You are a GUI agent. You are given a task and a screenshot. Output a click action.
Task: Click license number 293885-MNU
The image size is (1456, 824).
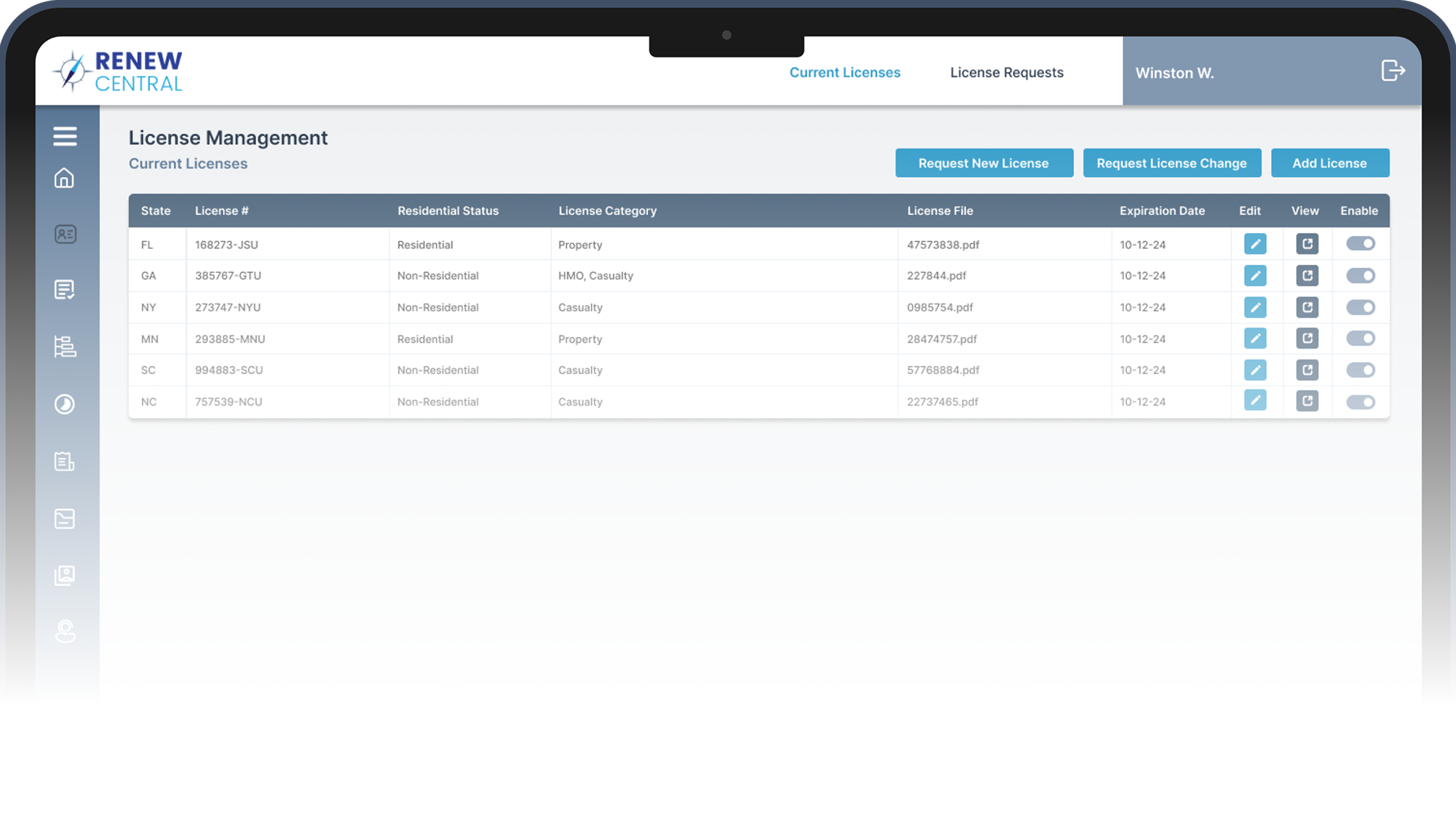(230, 339)
